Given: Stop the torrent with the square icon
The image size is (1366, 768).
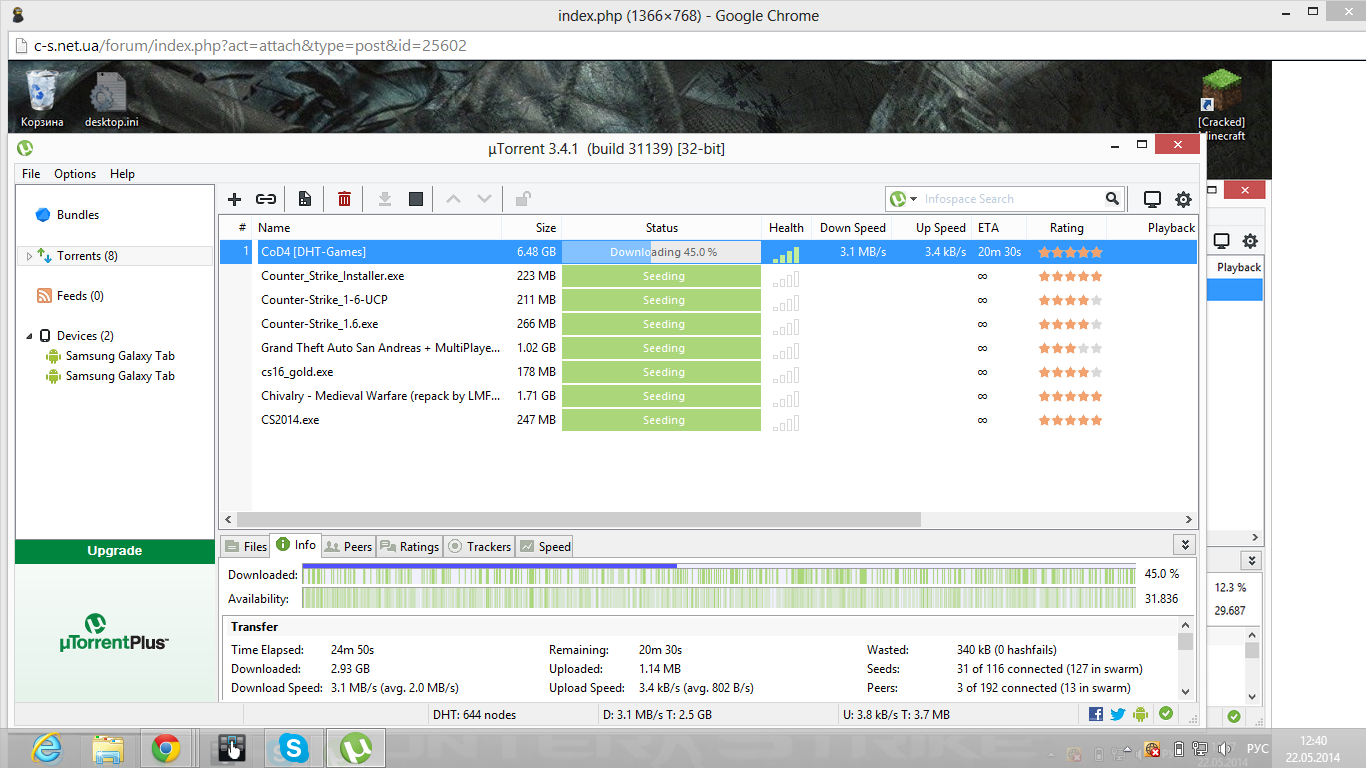Looking at the screenshot, I should [x=416, y=199].
